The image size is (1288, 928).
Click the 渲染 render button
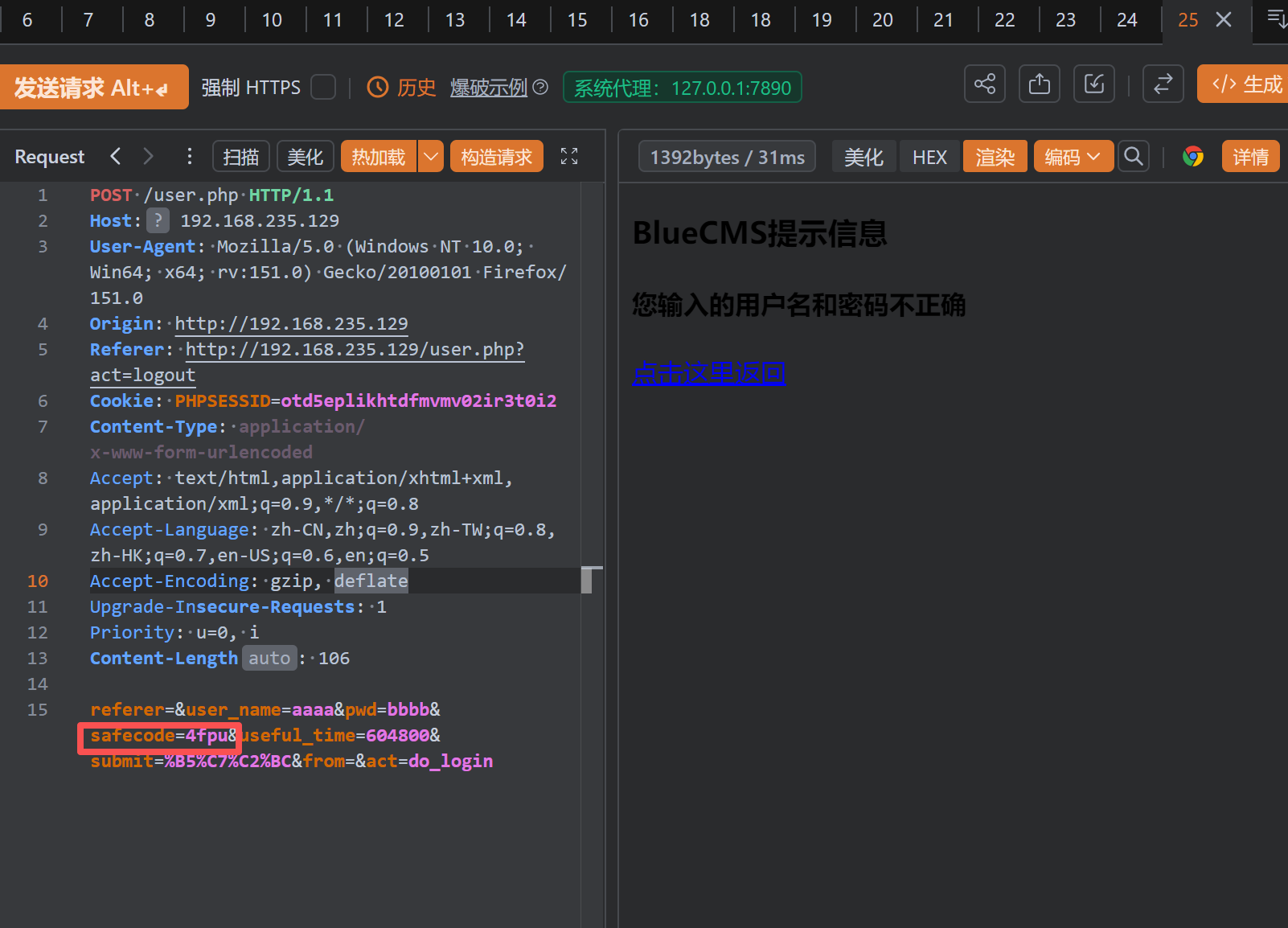[x=995, y=156]
